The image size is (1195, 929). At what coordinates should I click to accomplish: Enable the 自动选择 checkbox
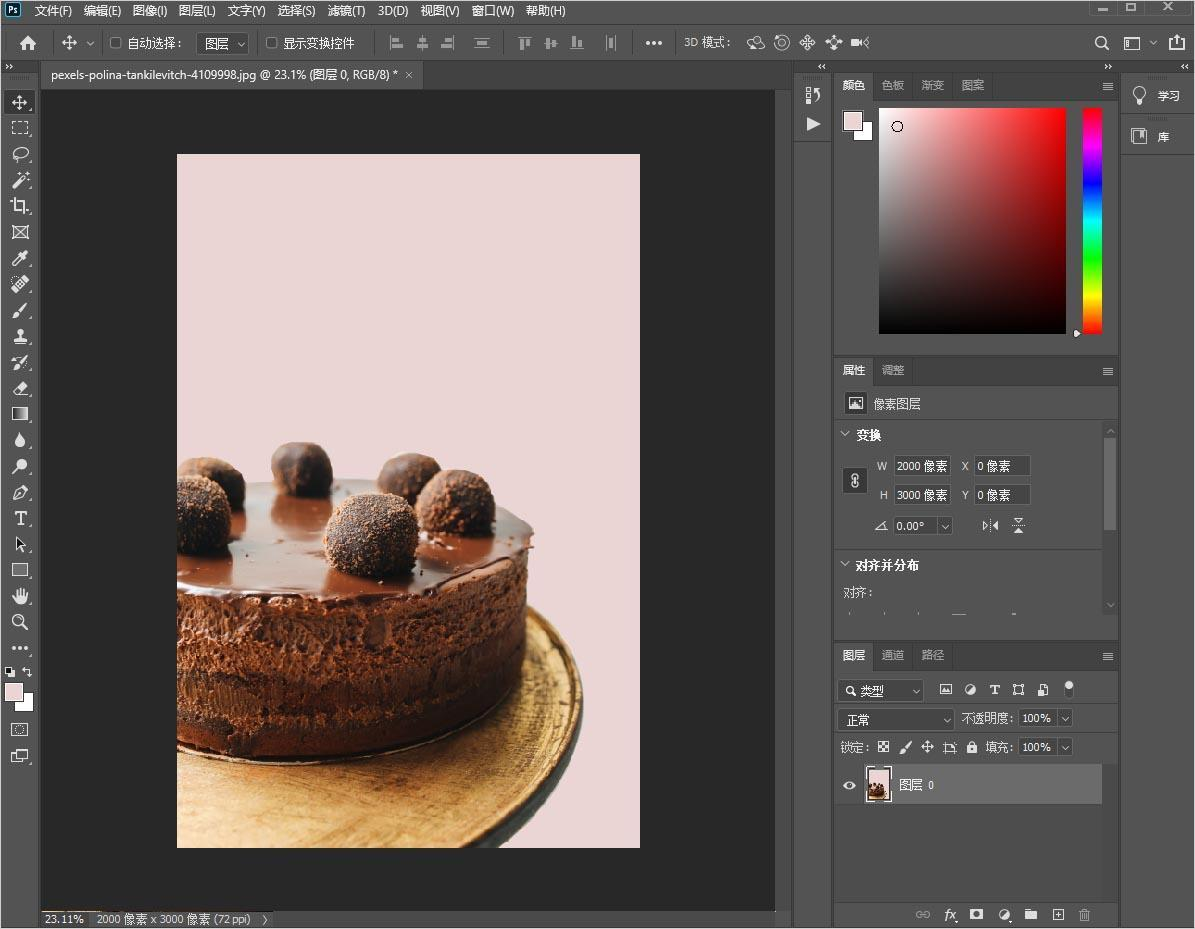[x=115, y=43]
